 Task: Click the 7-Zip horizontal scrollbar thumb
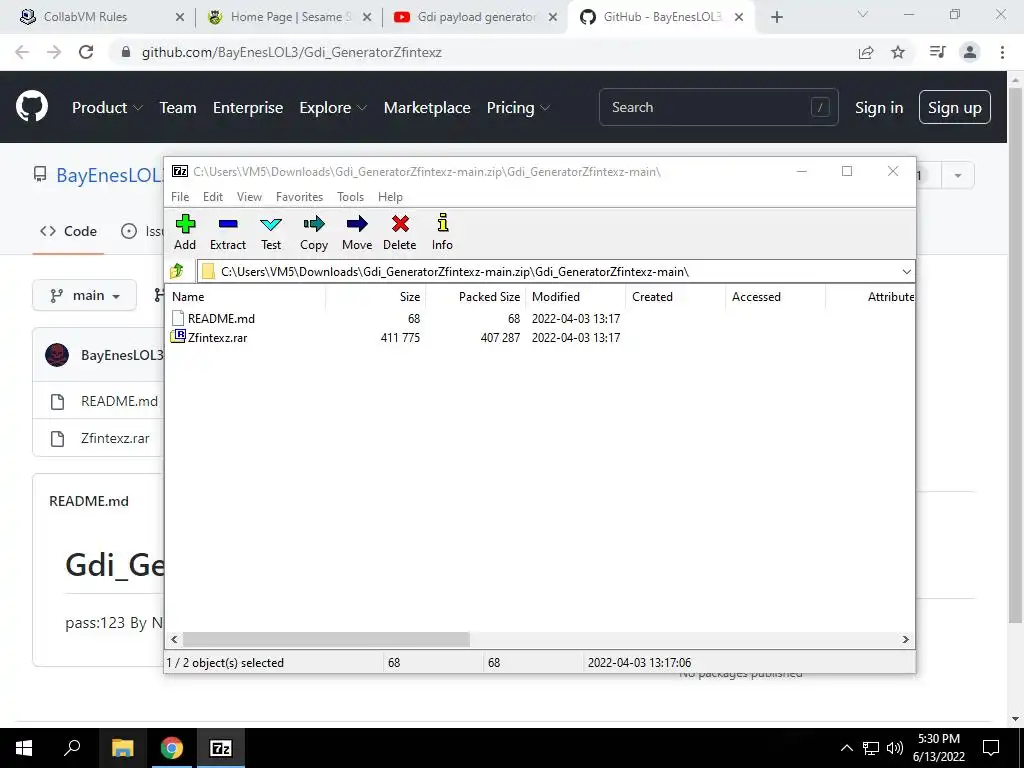tap(326, 639)
